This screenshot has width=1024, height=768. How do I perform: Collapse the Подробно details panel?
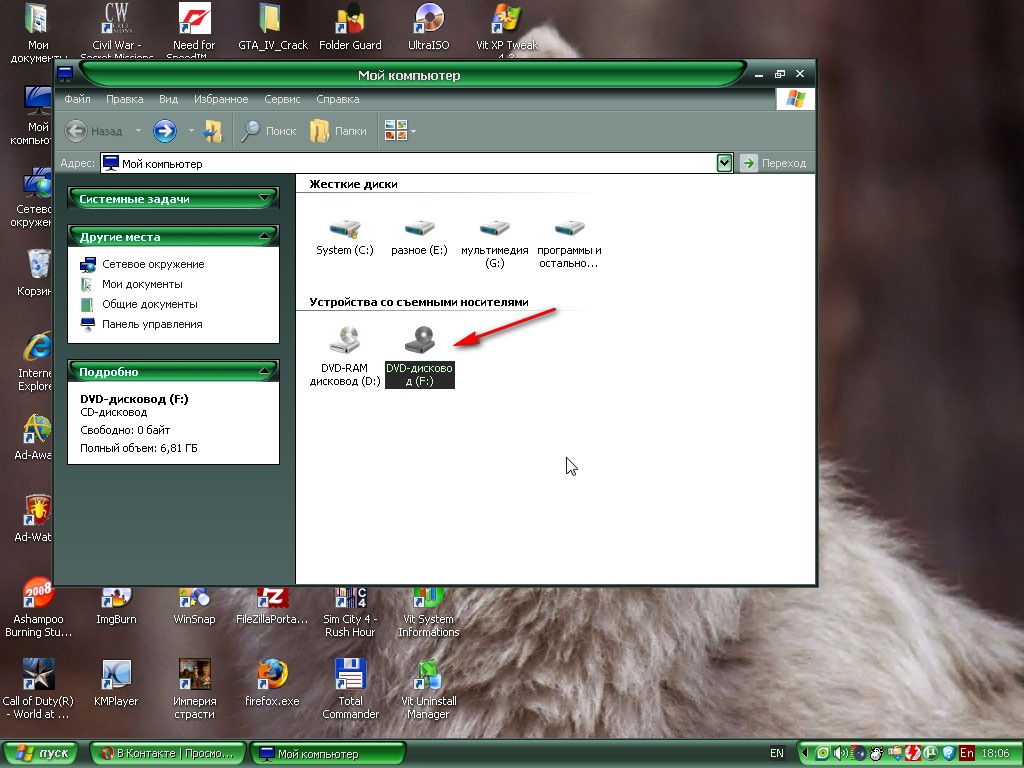[173, 372]
